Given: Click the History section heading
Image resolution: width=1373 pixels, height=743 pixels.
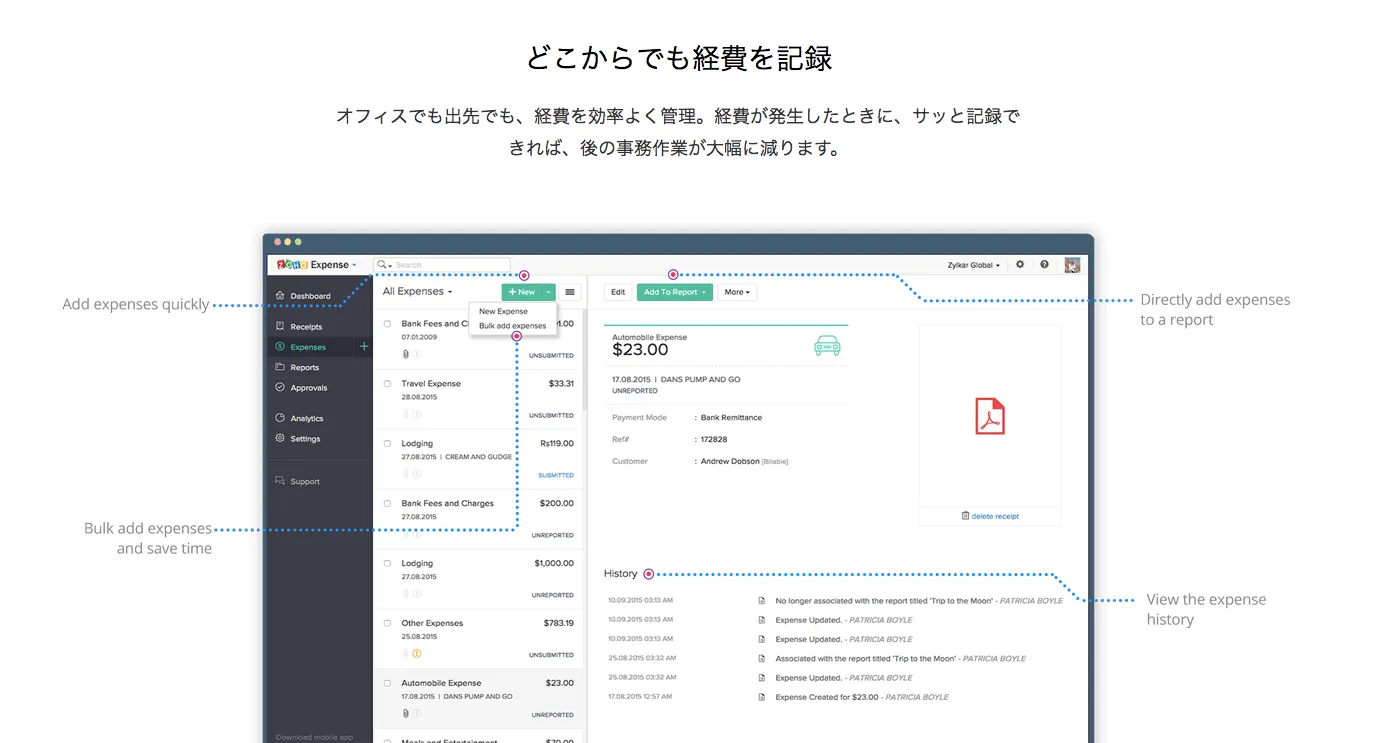Looking at the screenshot, I should click(x=620, y=574).
